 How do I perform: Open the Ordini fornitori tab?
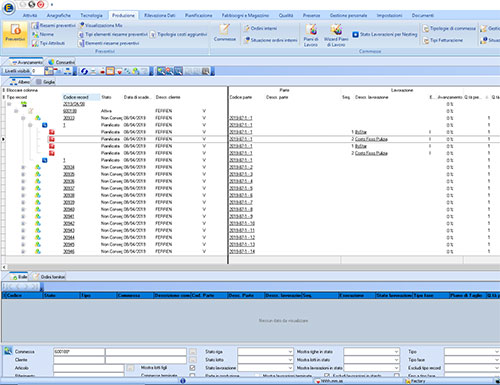pyautogui.click(x=49, y=277)
